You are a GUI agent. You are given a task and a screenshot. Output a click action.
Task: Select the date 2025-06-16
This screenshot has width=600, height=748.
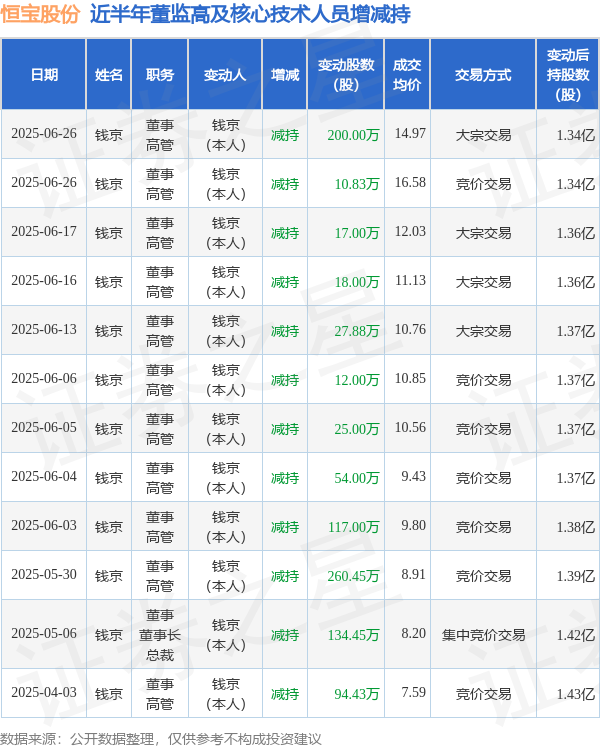(44, 280)
